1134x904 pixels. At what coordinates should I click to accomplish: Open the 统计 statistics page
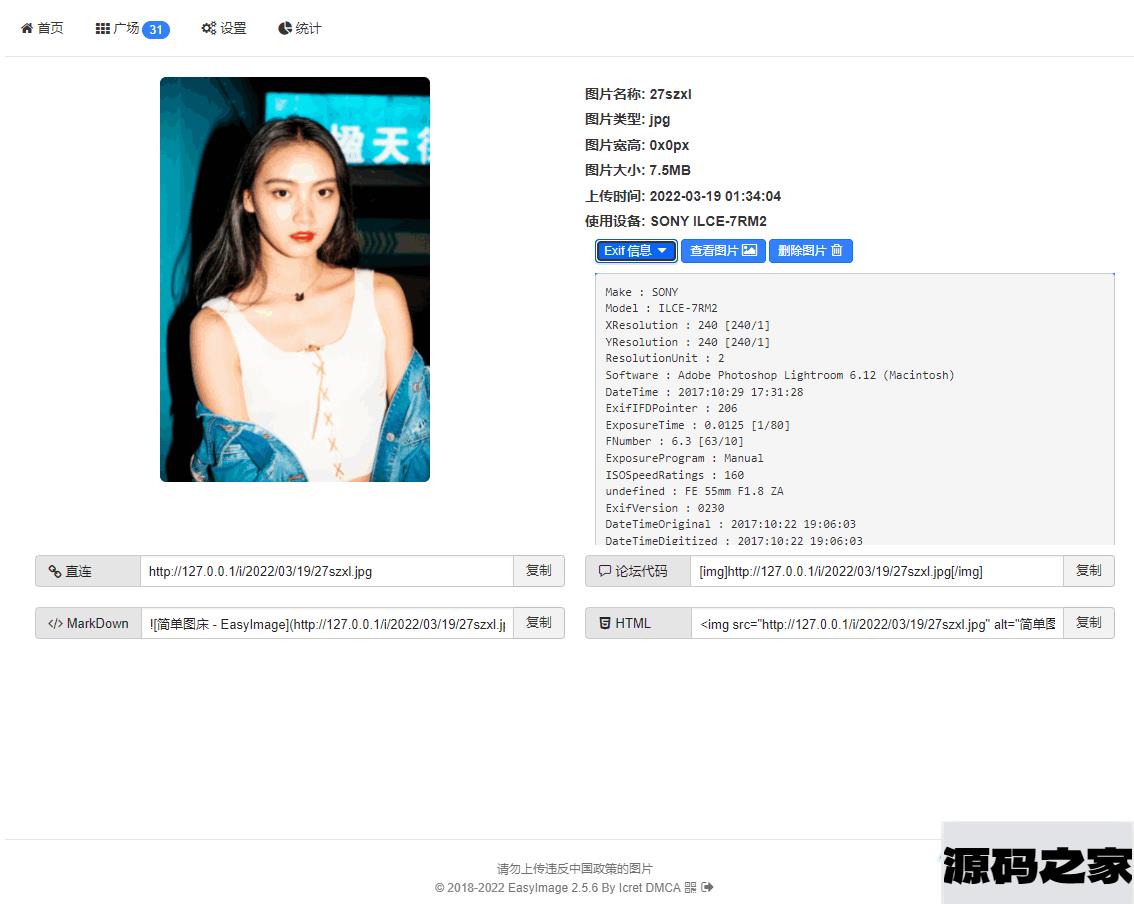[x=300, y=29]
